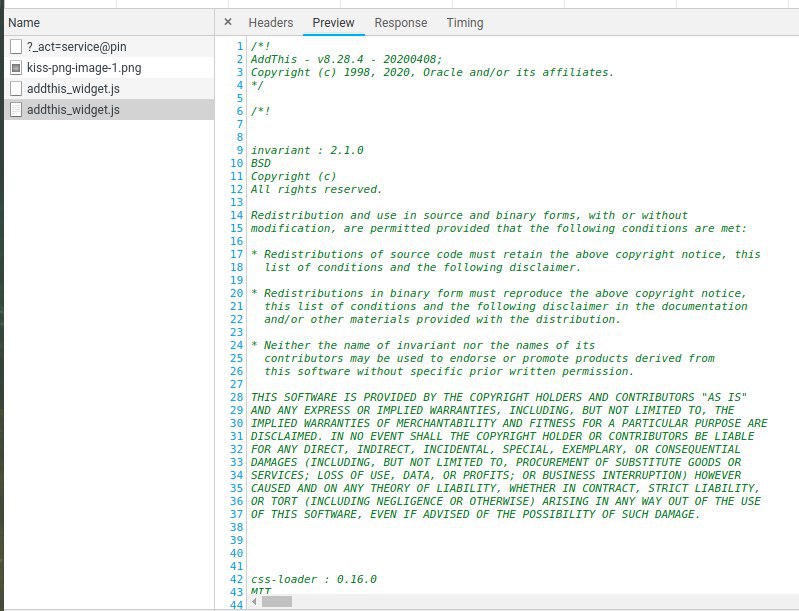Click the horizontal scrollbar thumb

pos(277,602)
